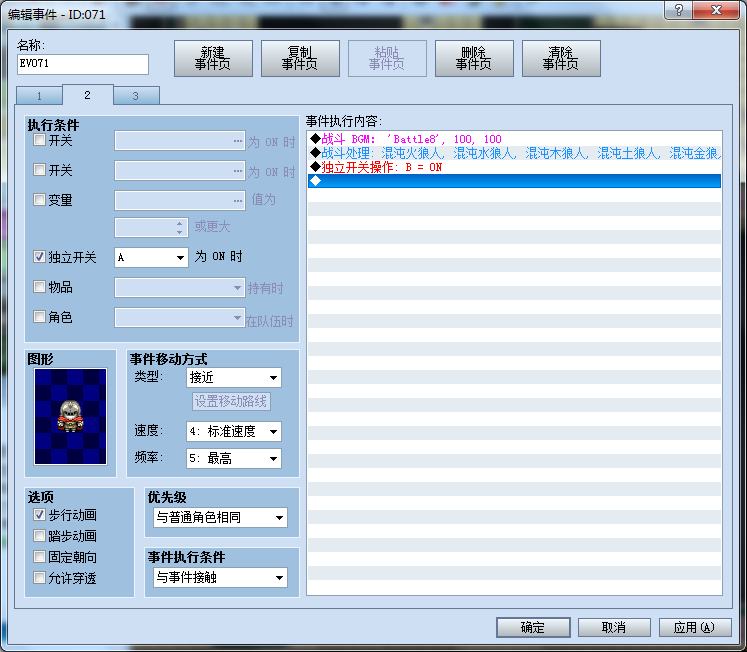The width and height of the screenshot is (747, 652).
Task: Switch to event page tab 3
Action: point(136,96)
